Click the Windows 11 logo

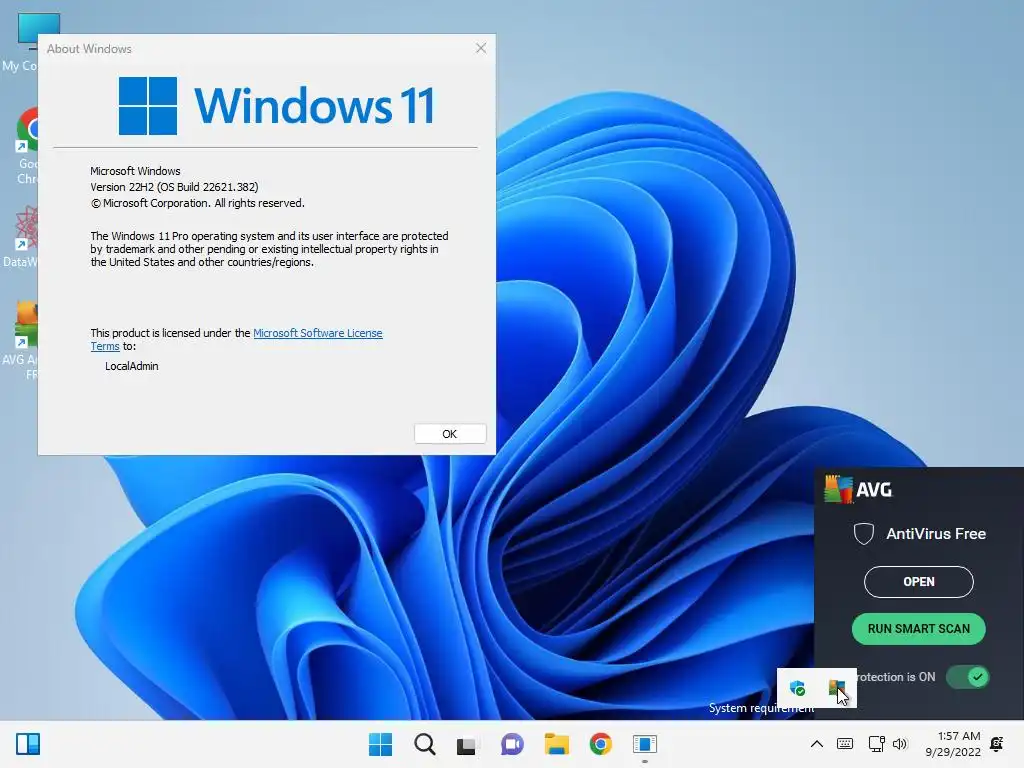point(276,106)
